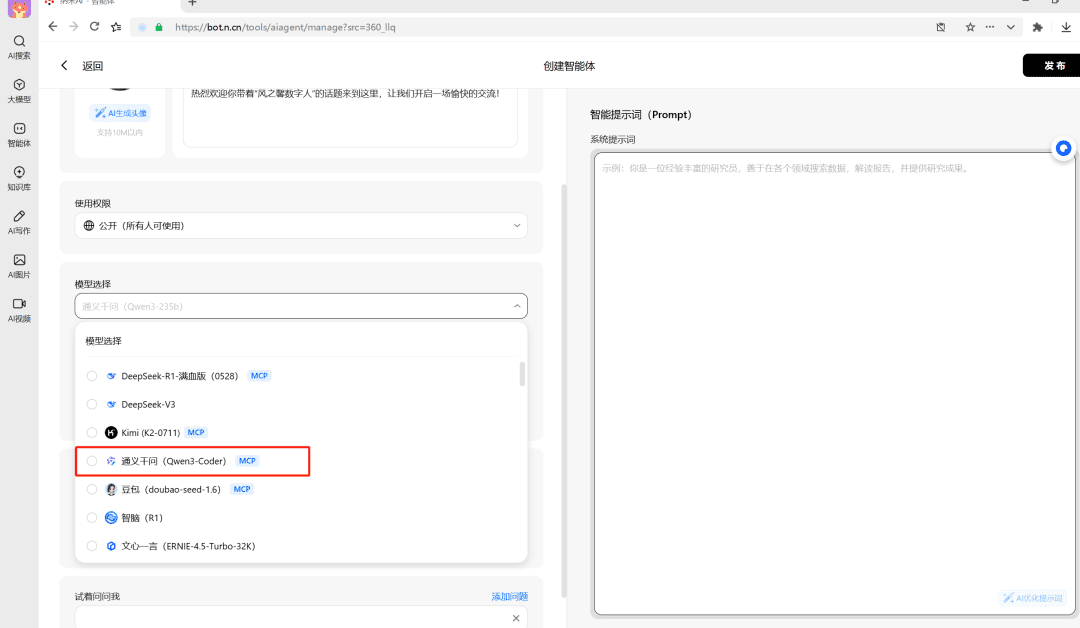1080x628 pixels.
Task: Select DeepSeek-R1-满血版 (0528) radio button
Action: [x=92, y=376]
